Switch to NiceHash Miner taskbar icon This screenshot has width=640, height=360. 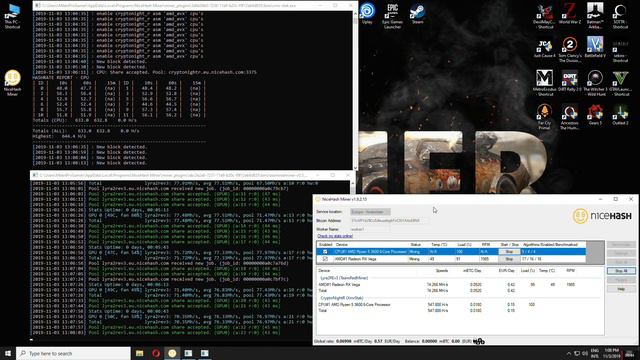point(172,353)
